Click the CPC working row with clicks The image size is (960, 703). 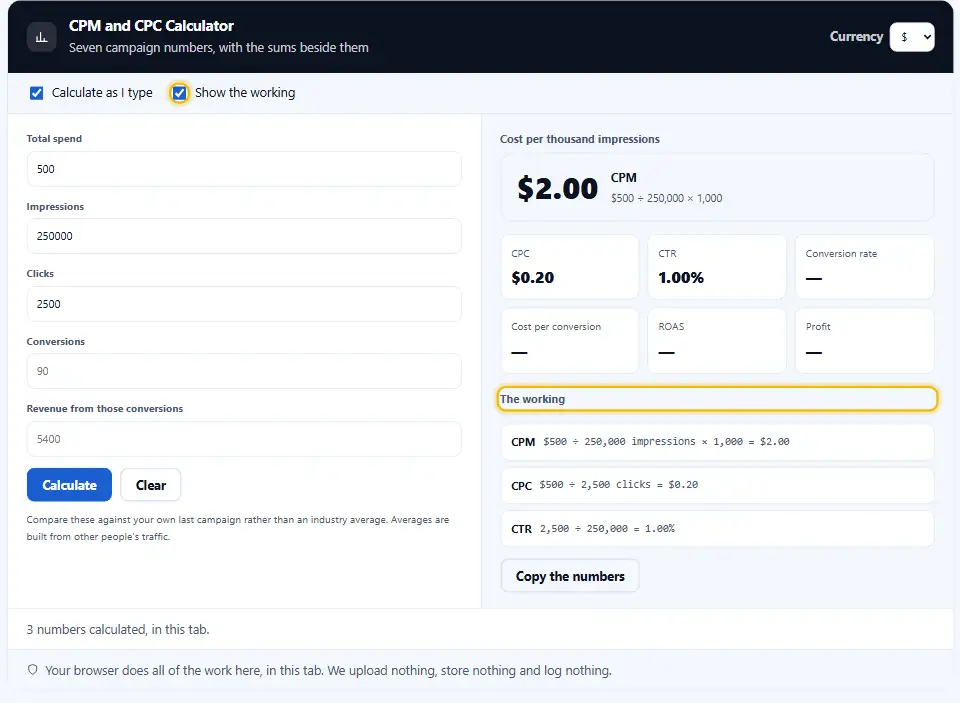718,485
